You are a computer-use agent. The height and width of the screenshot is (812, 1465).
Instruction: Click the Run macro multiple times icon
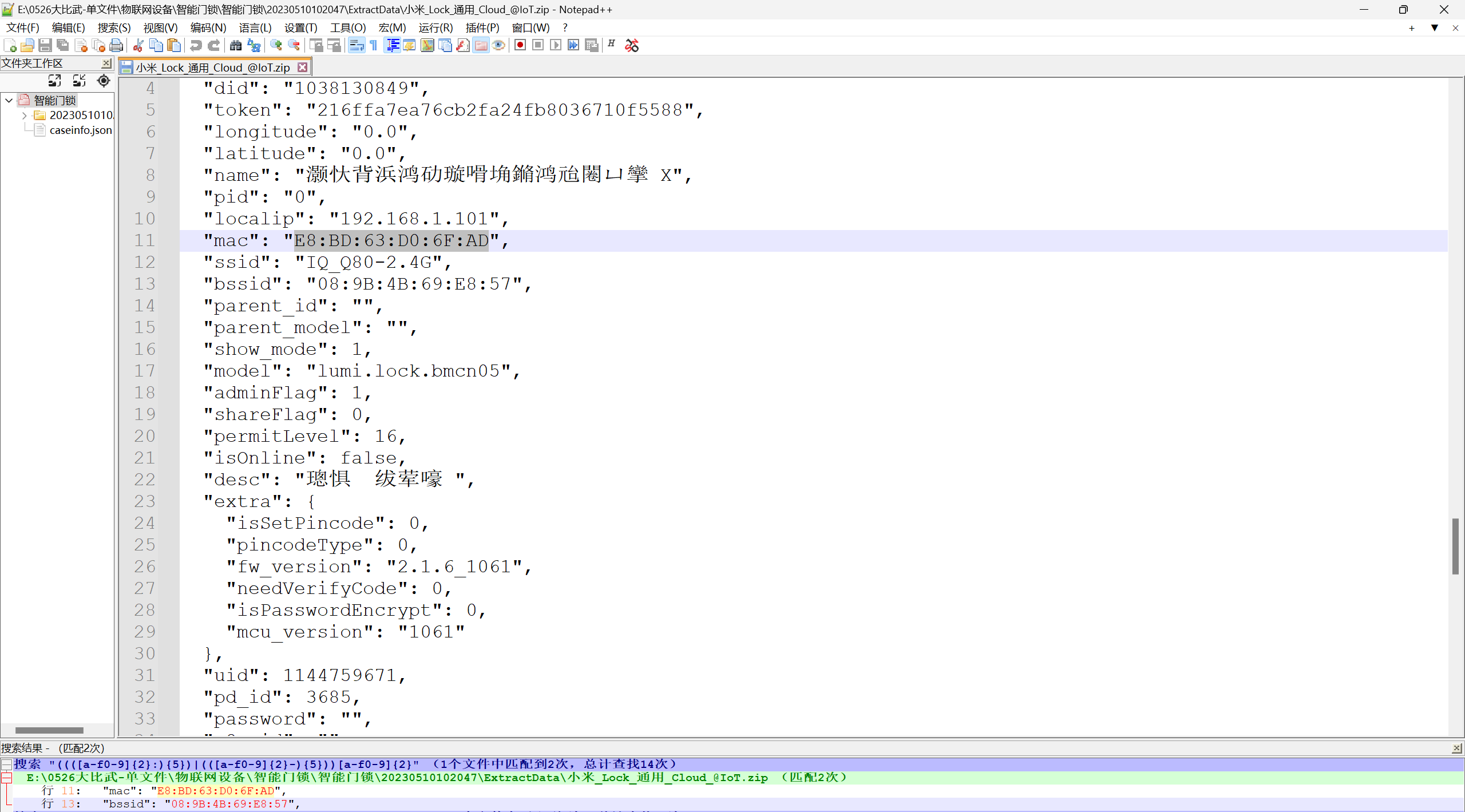click(x=573, y=45)
